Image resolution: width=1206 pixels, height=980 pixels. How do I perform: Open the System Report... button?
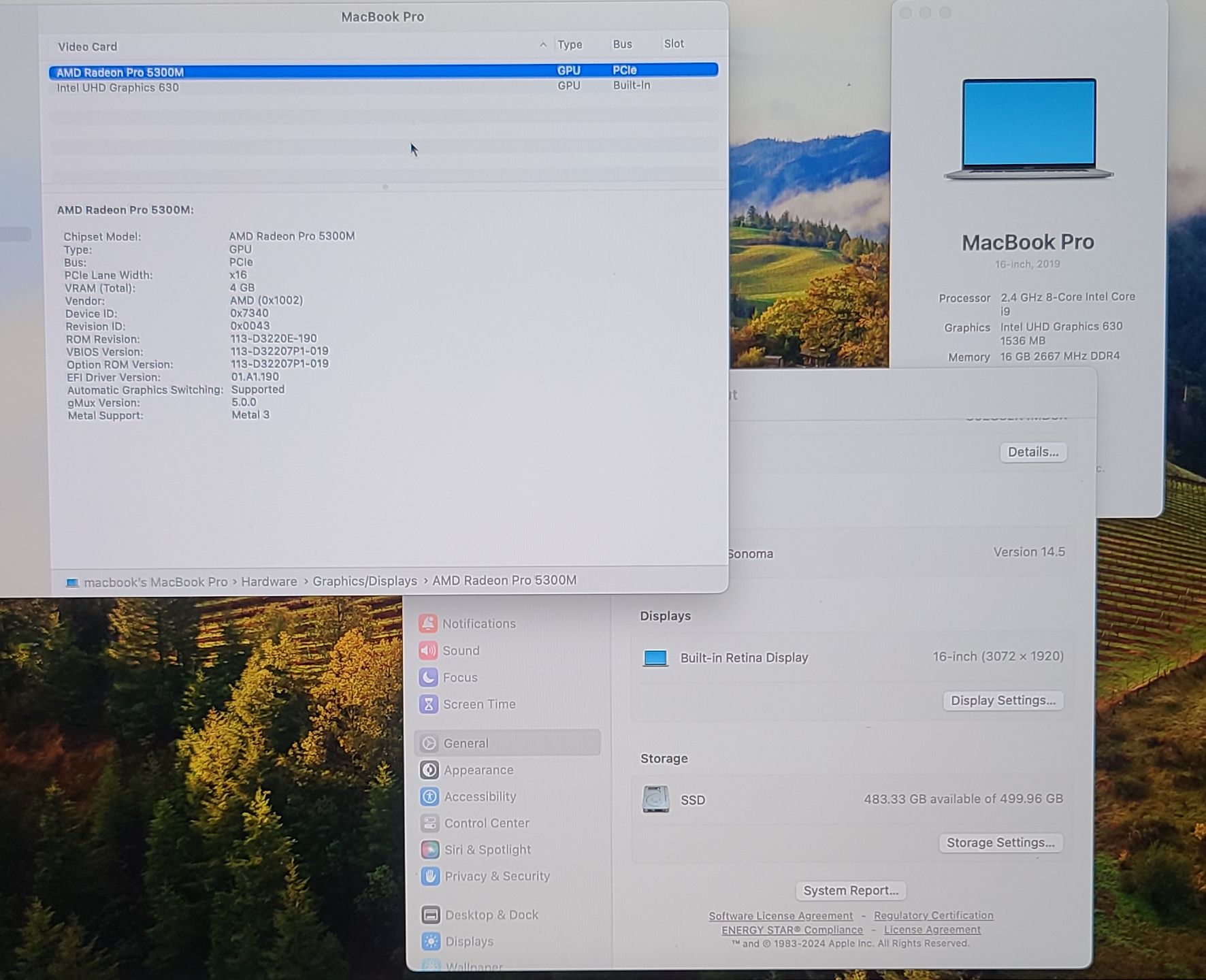click(850, 890)
